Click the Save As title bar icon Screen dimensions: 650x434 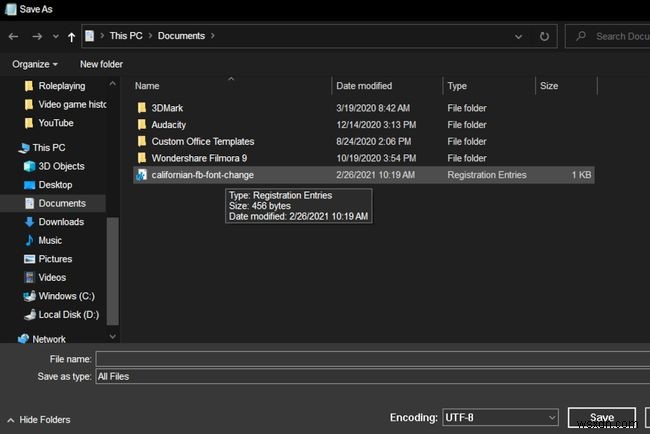(x=10, y=9)
